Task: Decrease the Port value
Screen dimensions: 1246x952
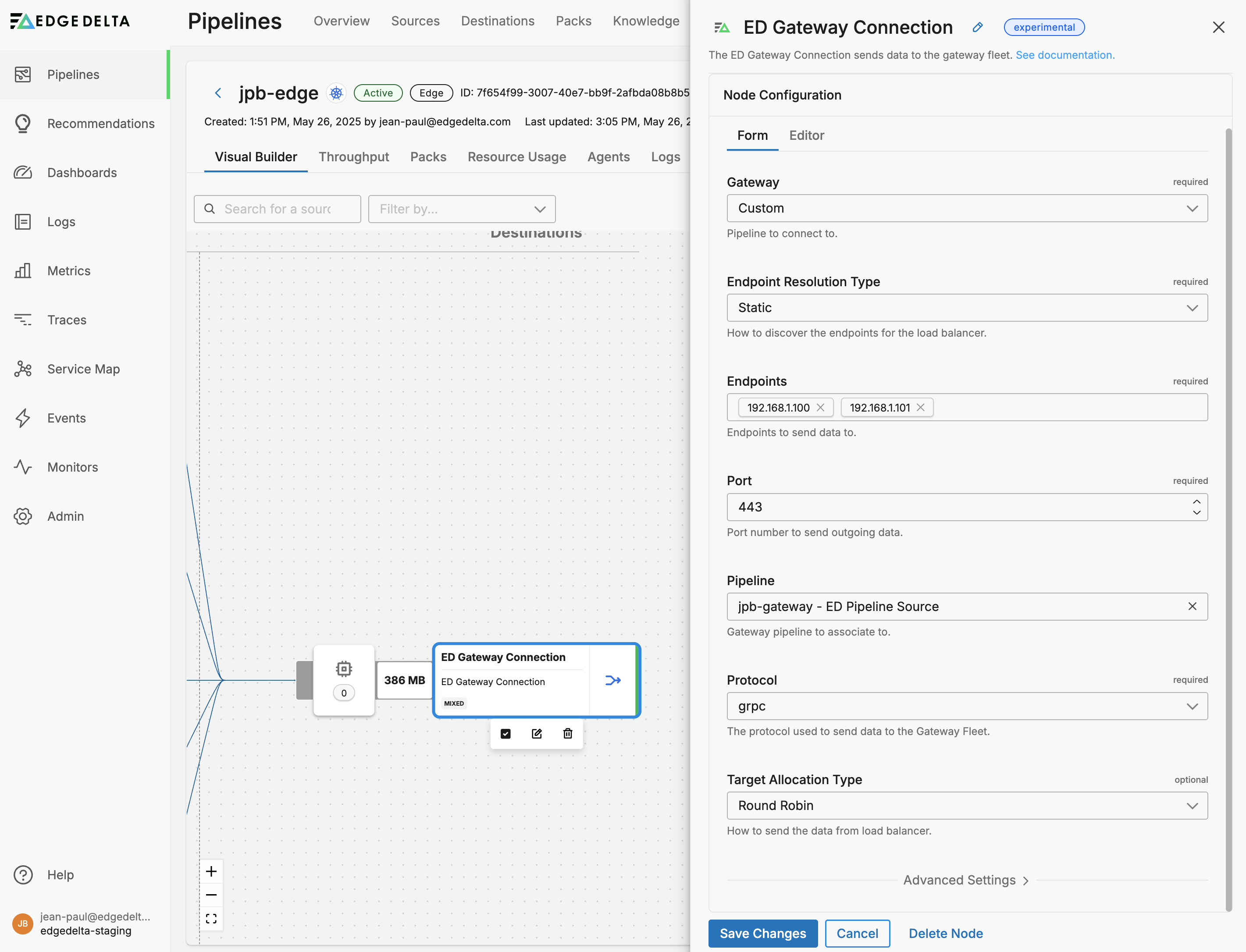Action: (x=1196, y=513)
